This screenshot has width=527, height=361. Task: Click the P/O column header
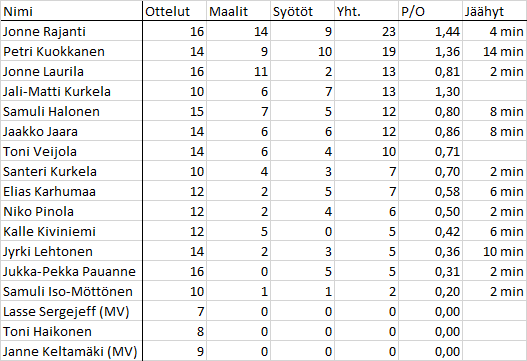430,11
